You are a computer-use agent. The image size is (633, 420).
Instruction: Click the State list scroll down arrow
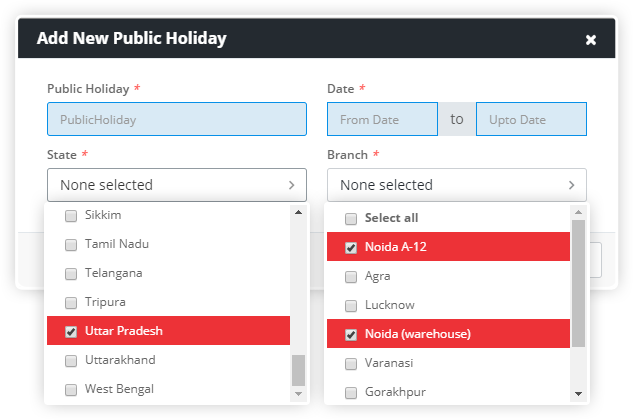click(298, 394)
